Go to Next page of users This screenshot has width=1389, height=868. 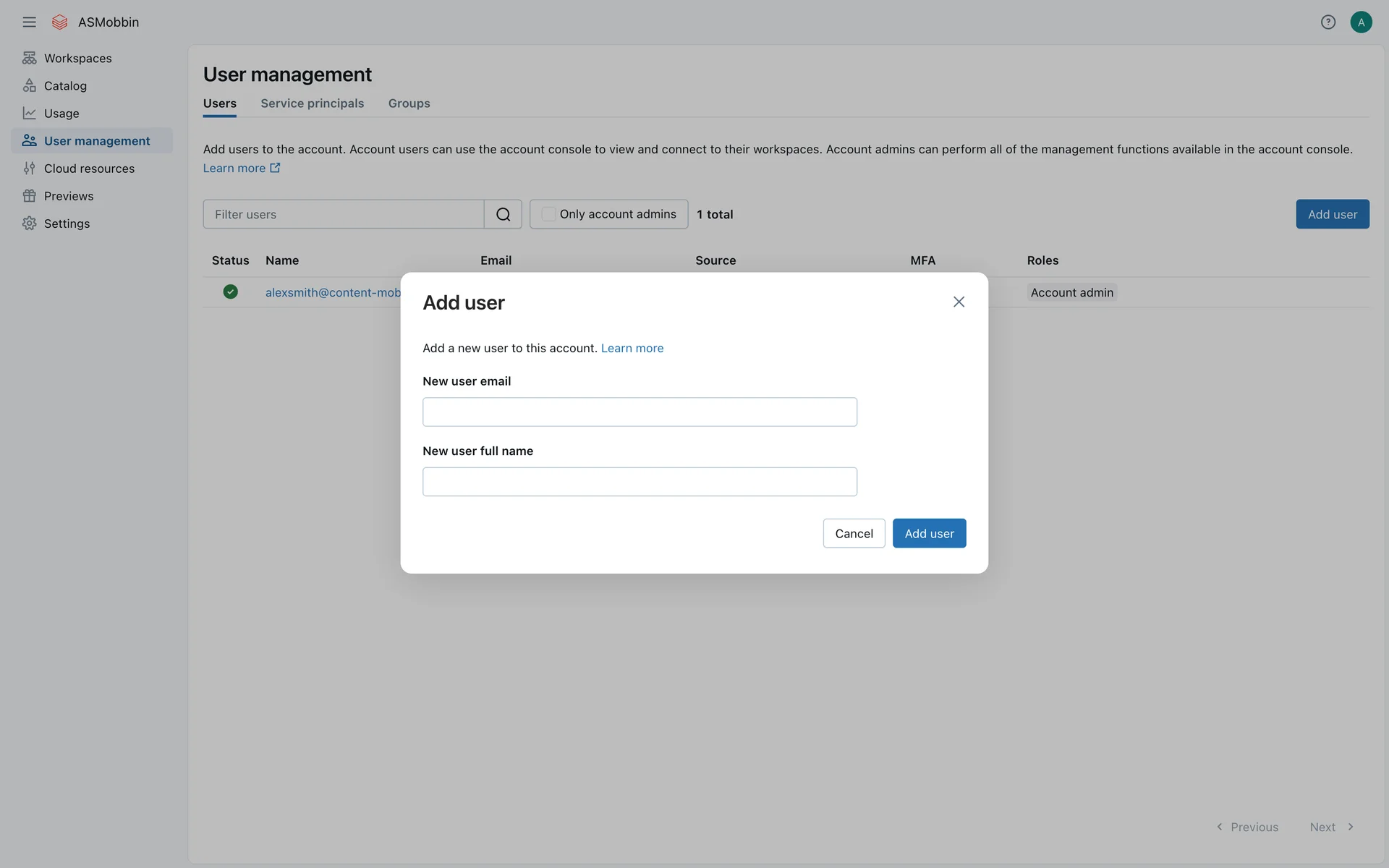point(1331,827)
